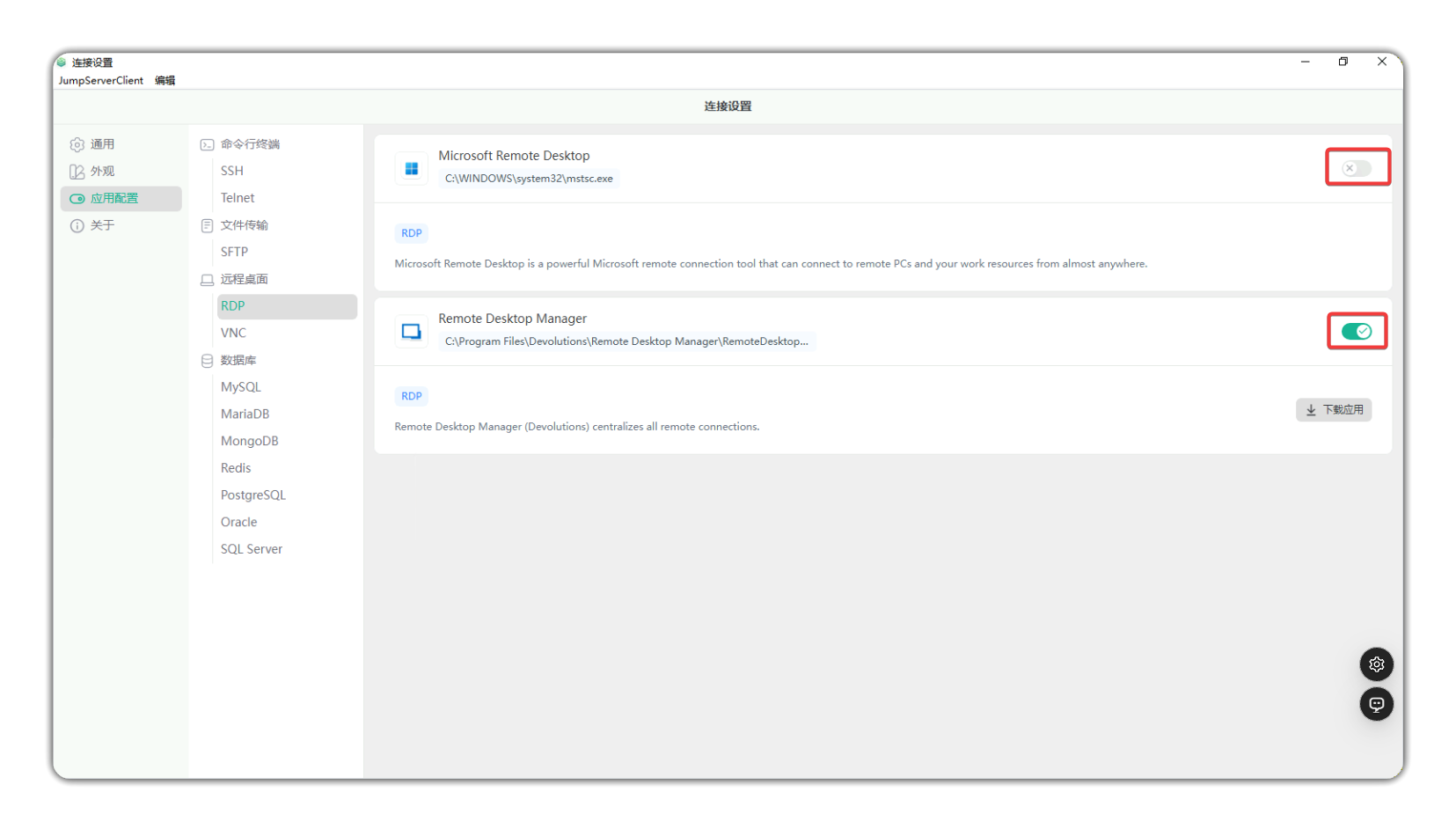Screen dimensions: 1456x814
Task: Select VNC under remote desktop
Action: pyautogui.click(x=233, y=333)
